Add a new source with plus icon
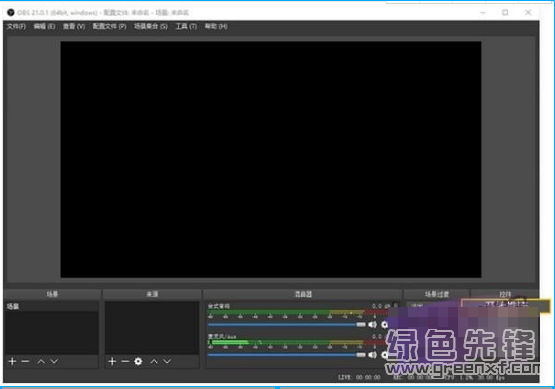Screen dimensions: 555x389 [x=112, y=361]
